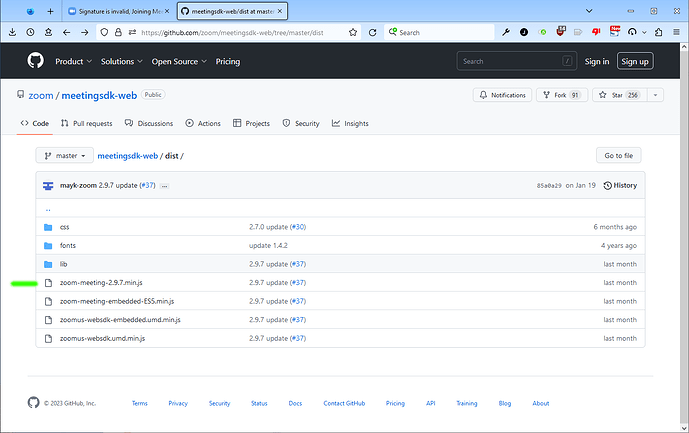
Task: Select the Code tab
Action: click(x=35, y=124)
